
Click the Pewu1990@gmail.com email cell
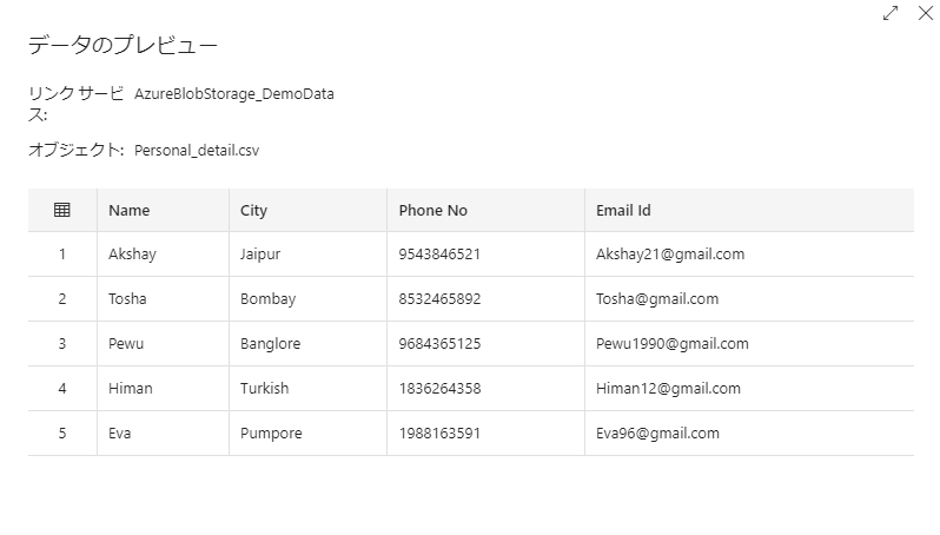(x=672, y=344)
